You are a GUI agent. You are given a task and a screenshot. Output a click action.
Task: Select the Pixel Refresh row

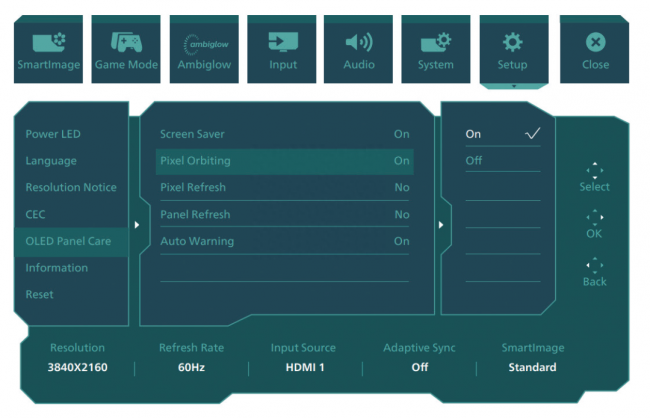coord(285,187)
